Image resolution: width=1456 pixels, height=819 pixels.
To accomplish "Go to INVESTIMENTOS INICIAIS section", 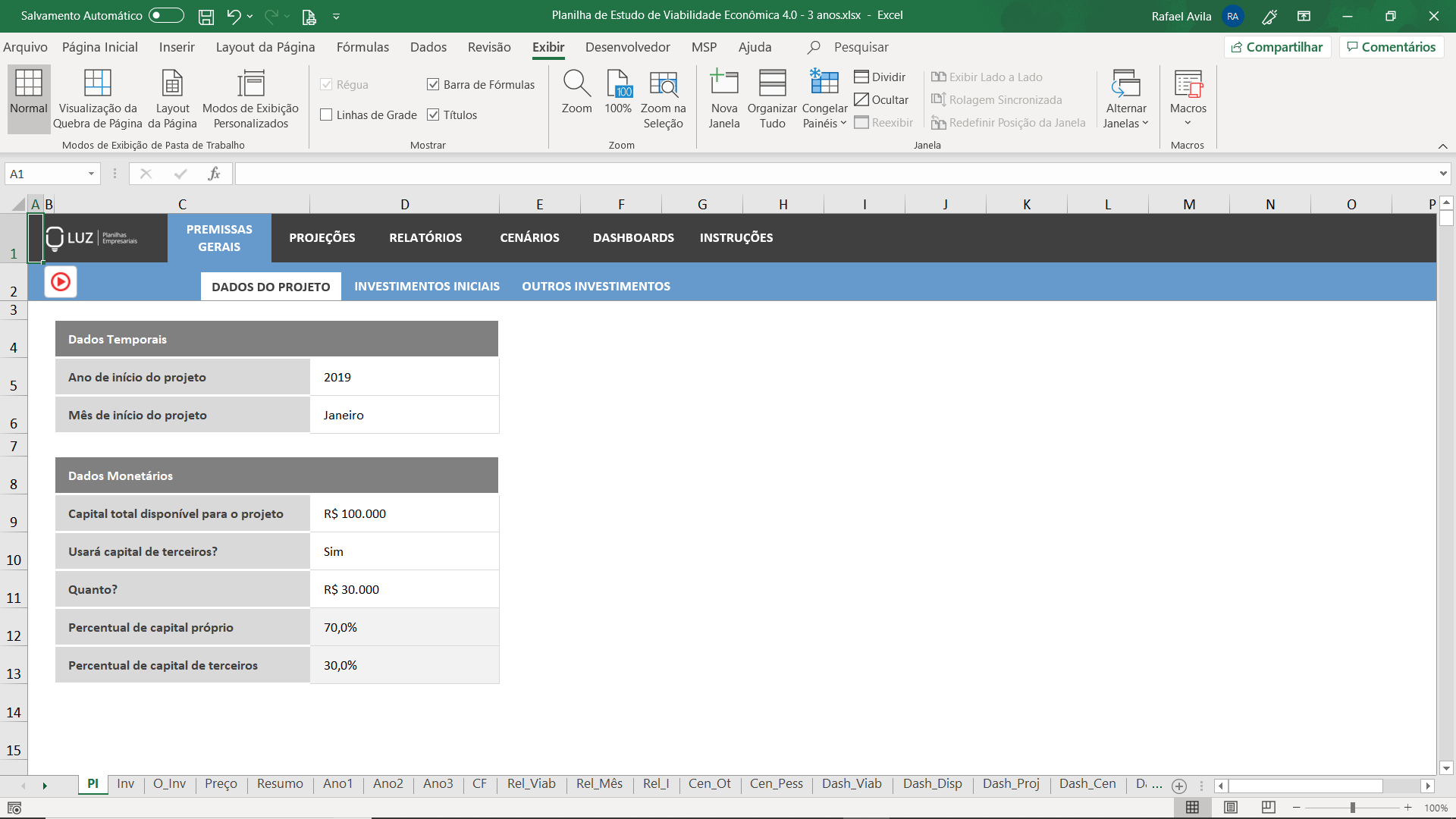I will click(427, 286).
